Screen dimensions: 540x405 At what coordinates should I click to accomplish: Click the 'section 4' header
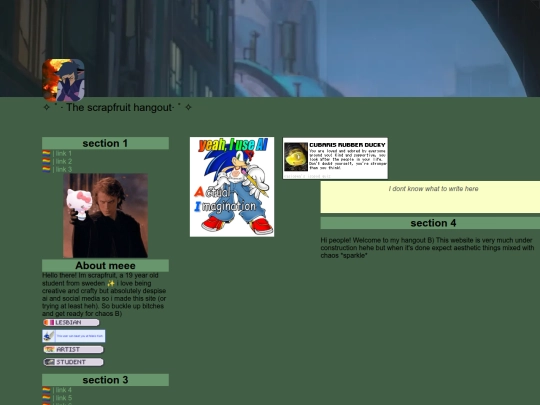click(x=430, y=223)
